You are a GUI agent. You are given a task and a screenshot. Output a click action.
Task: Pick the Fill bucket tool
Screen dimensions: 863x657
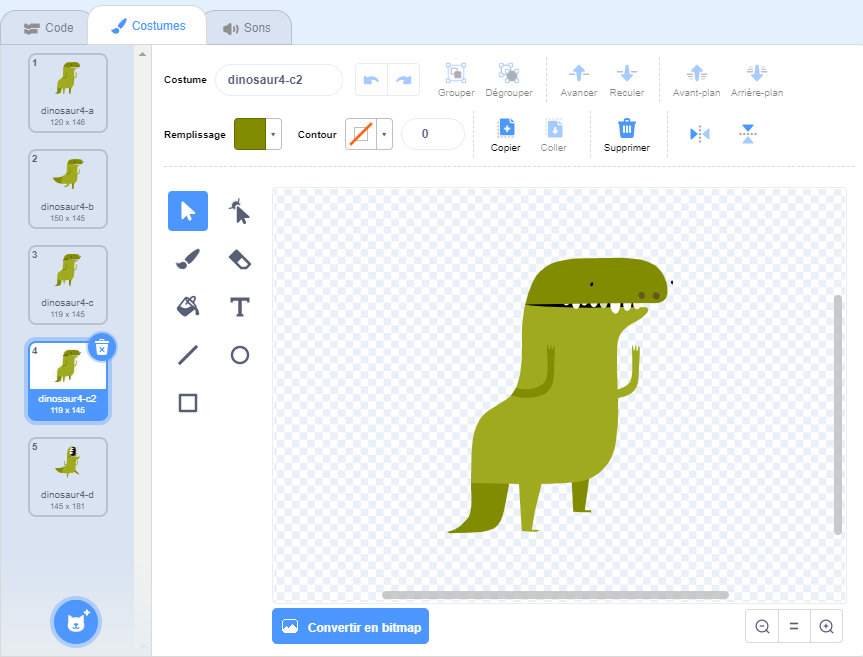click(x=188, y=307)
